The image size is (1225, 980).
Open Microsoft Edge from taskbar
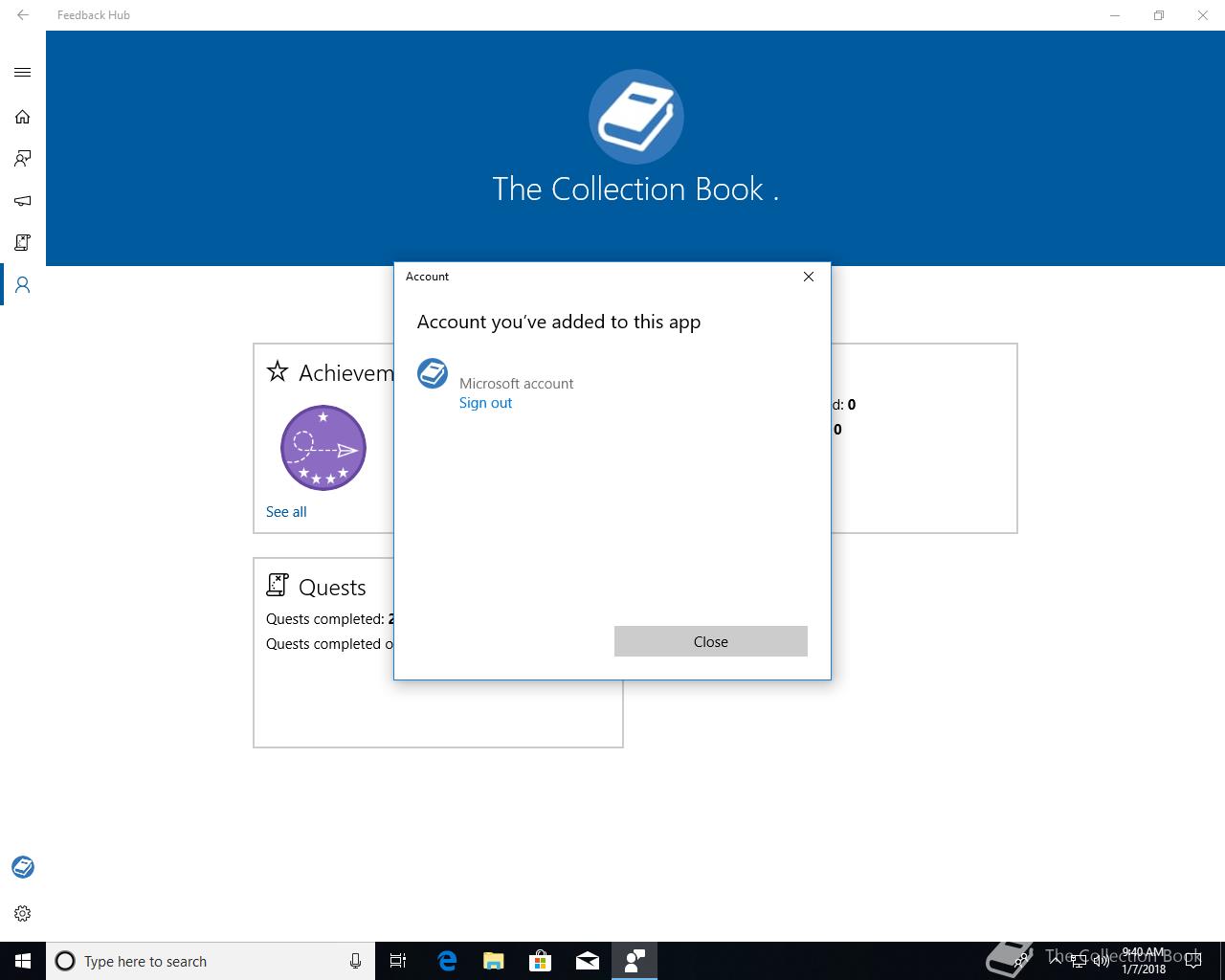[x=447, y=961]
